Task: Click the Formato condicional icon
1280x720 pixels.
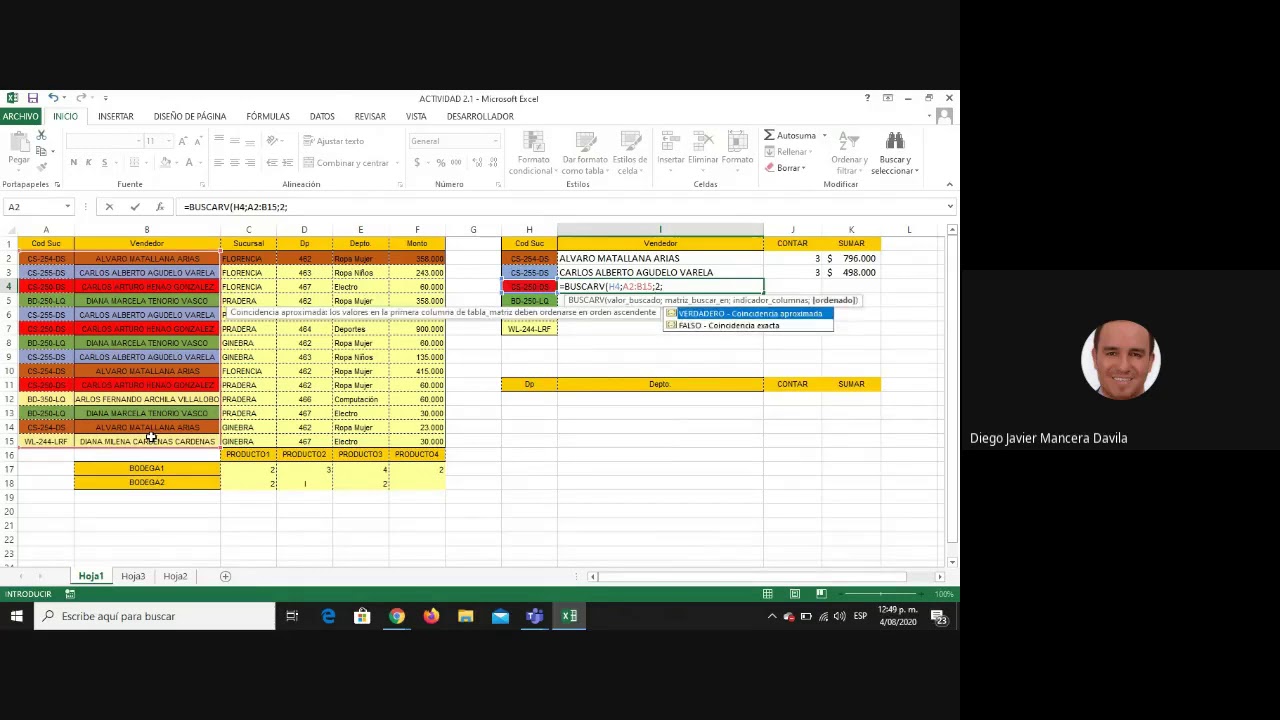Action: [x=533, y=142]
